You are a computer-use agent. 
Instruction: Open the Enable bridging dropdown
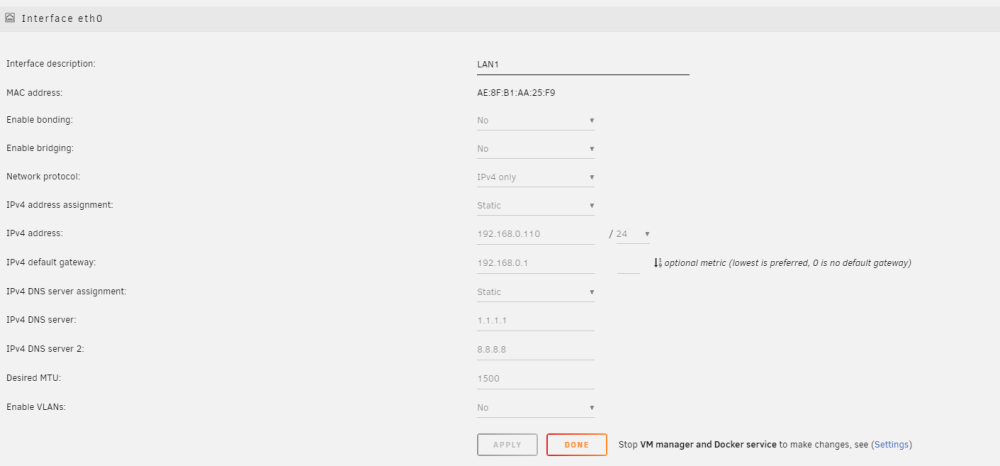pos(536,149)
